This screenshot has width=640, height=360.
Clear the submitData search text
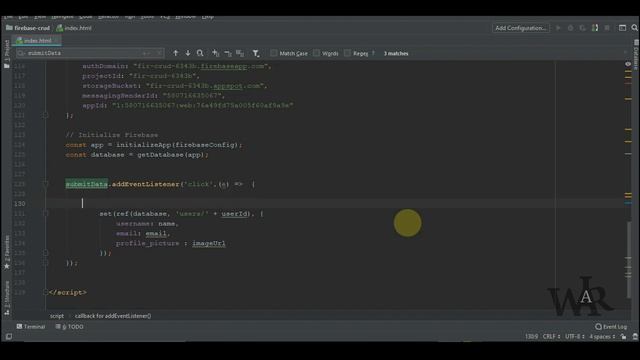click(159, 53)
